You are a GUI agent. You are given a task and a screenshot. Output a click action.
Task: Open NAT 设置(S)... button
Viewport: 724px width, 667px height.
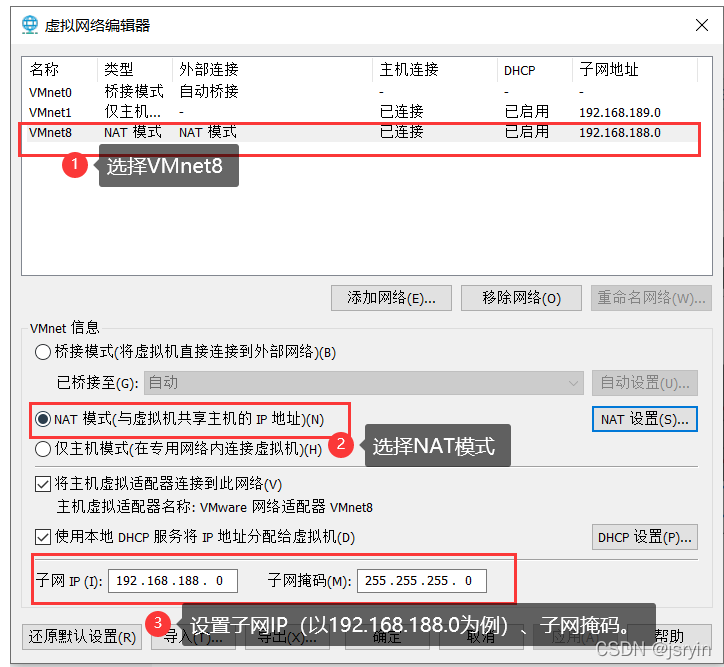click(x=645, y=419)
